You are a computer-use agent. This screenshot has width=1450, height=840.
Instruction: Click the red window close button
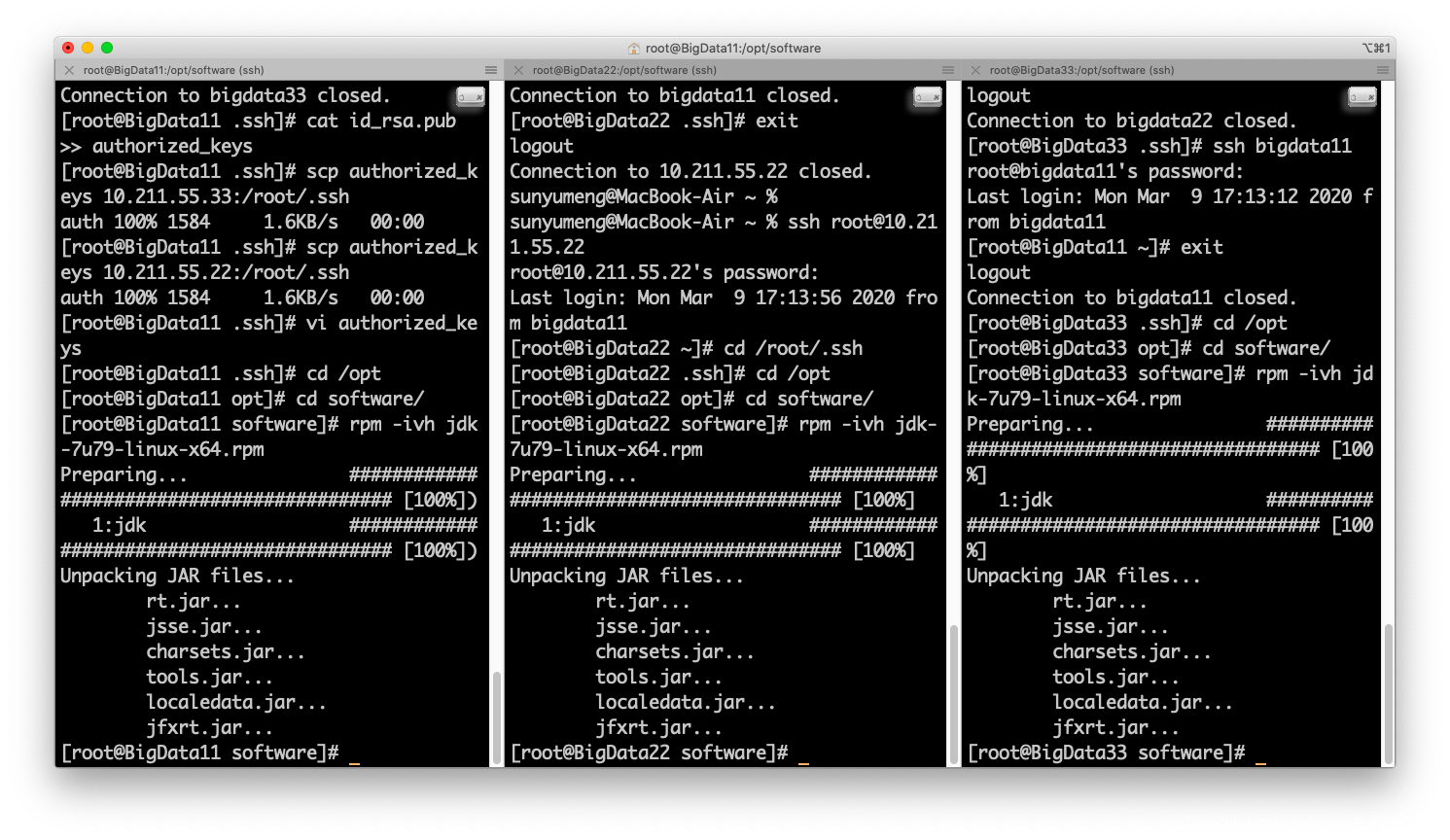(x=68, y=48)
